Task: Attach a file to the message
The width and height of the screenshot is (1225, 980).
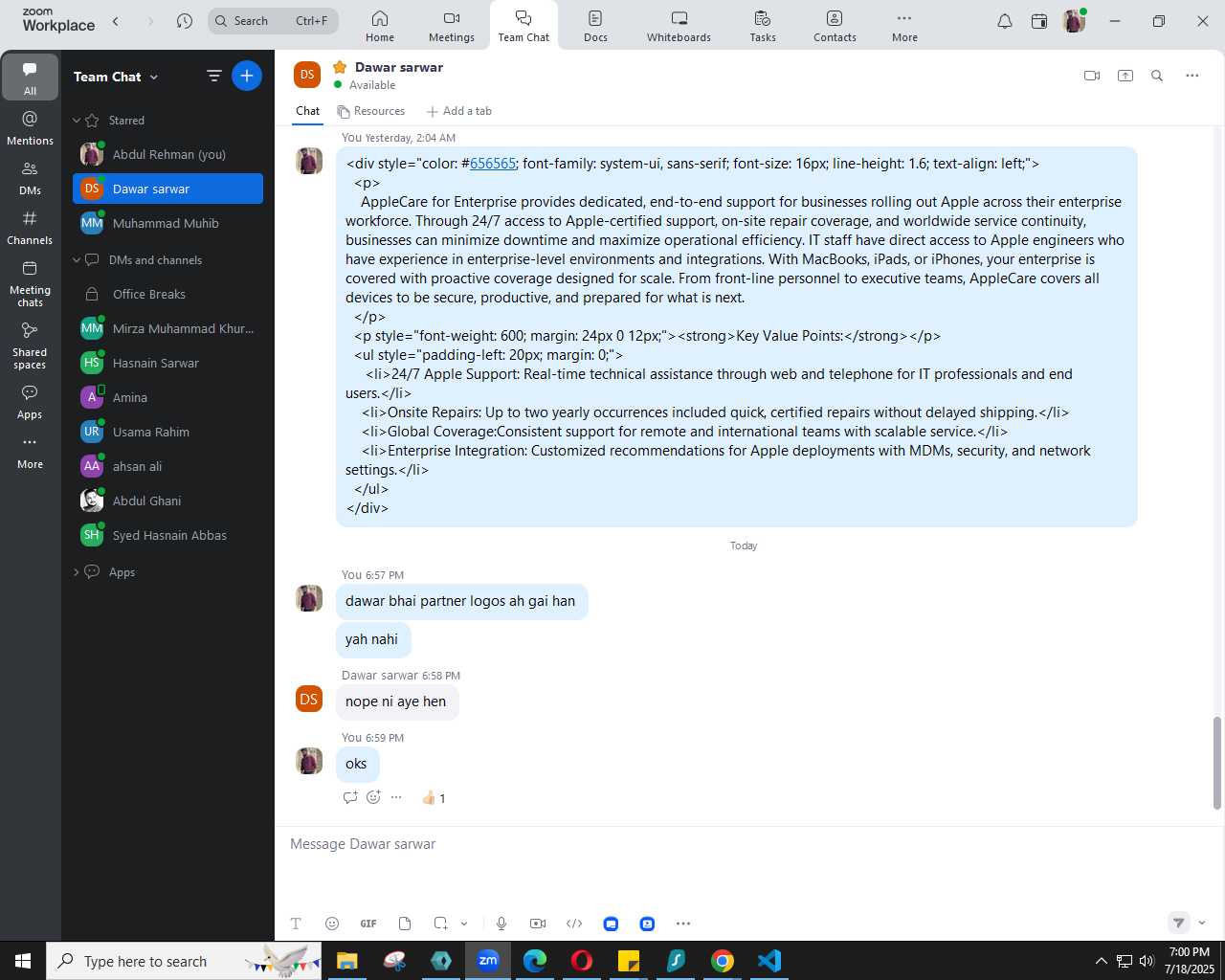Action: pyautogui.click(x=405, y=924)
